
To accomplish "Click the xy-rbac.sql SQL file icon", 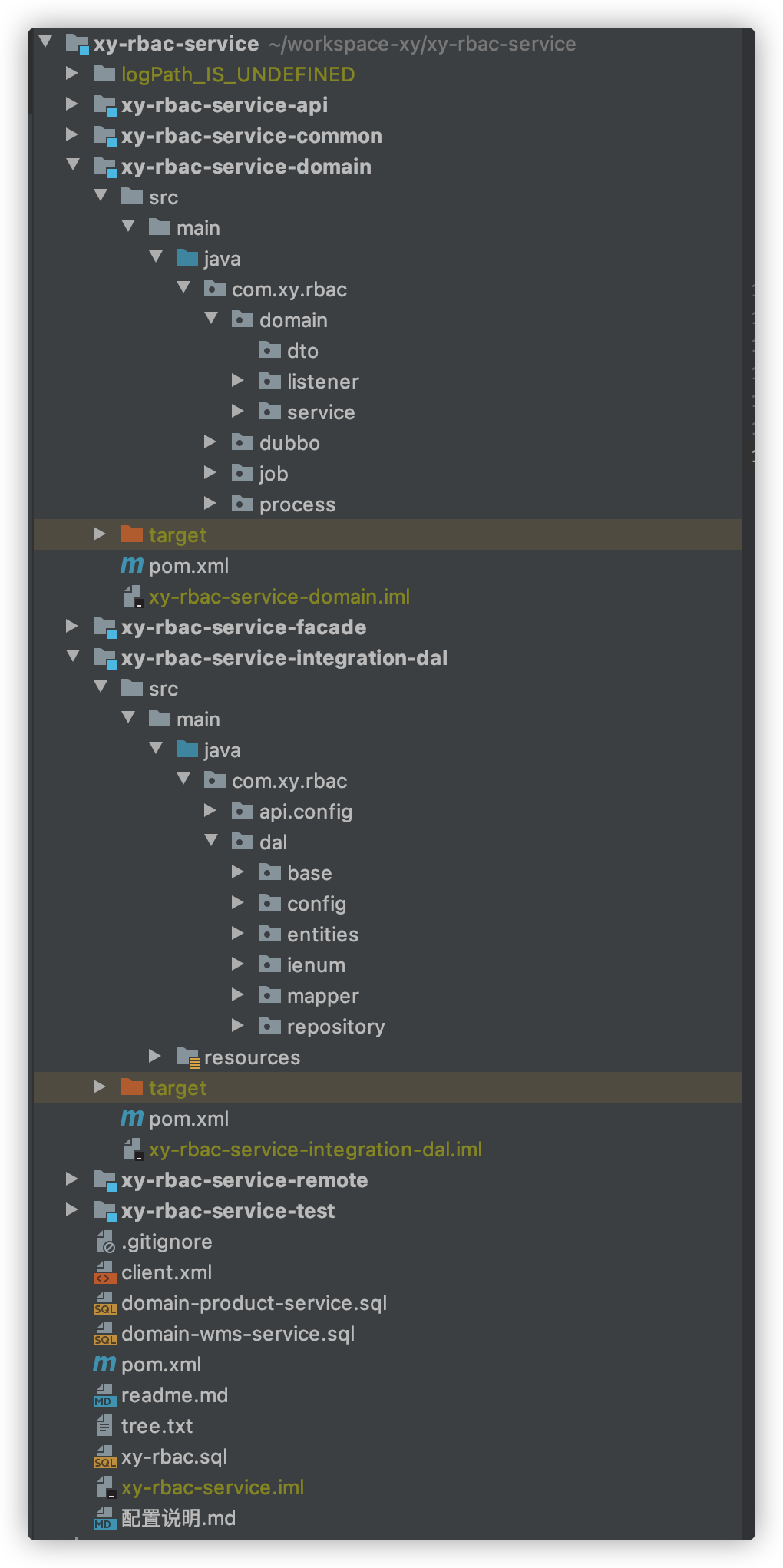I will pos(105,1457).
